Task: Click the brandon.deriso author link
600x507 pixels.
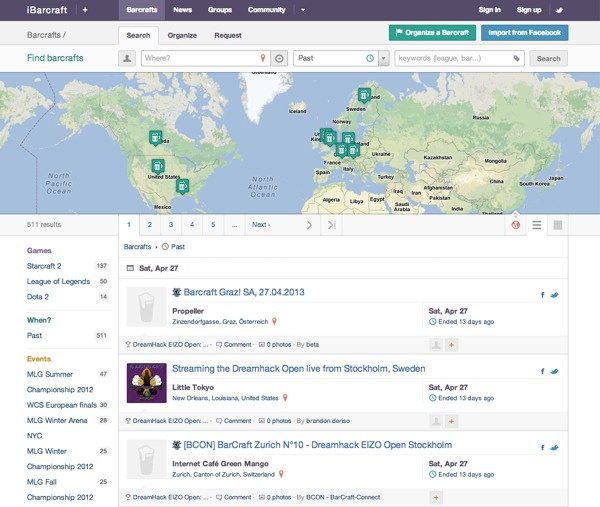Action: 328,421
